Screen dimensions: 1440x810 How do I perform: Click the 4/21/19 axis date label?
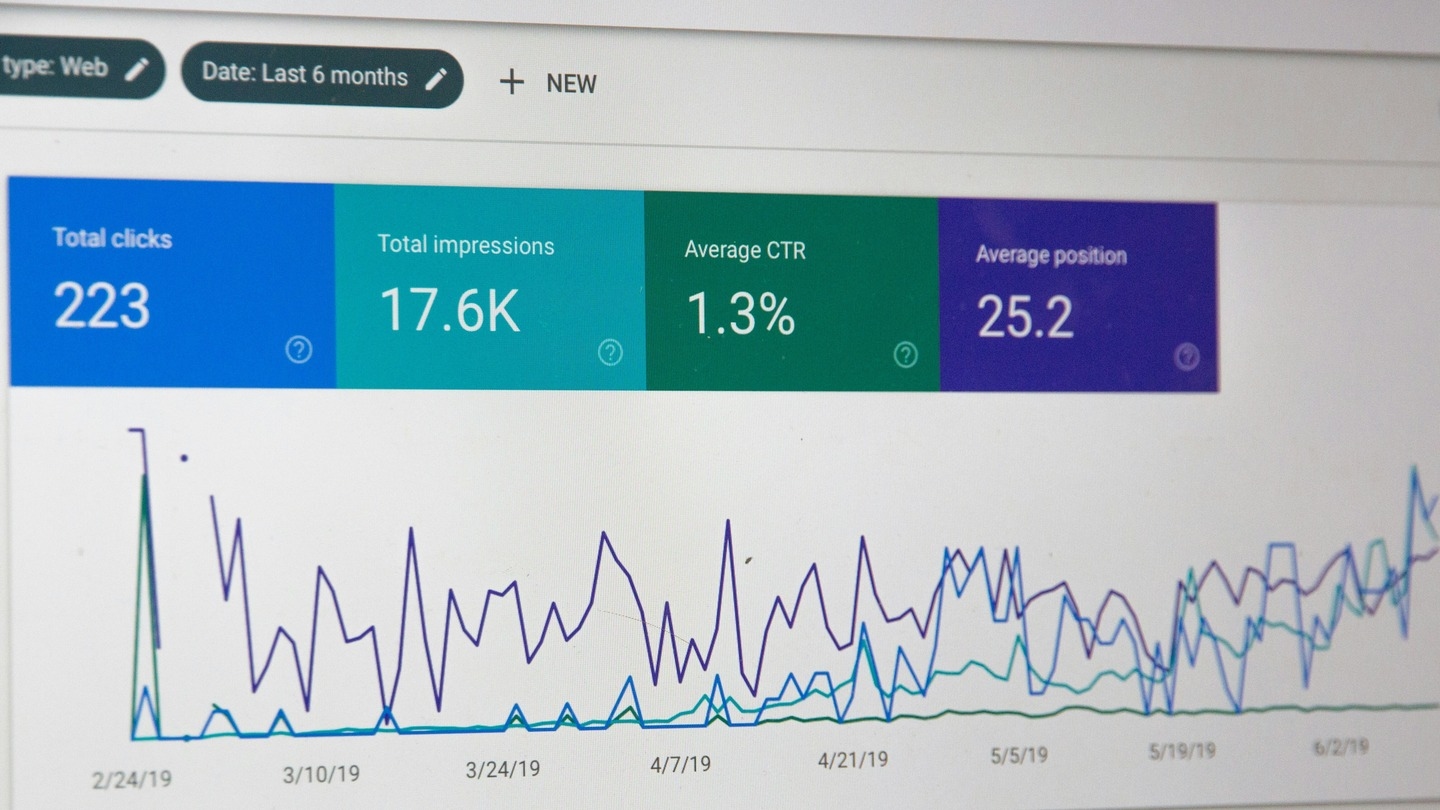point(853,760)
